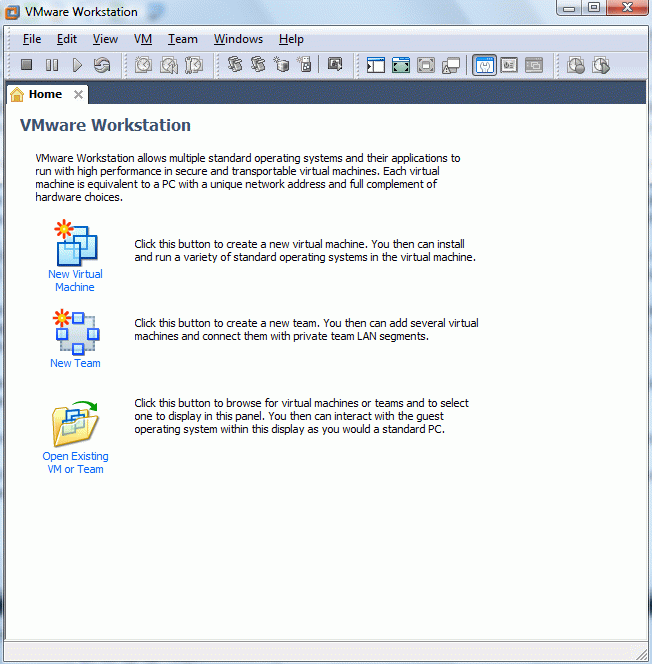Click text about browsing for virtual machines
Viewport: 652px width, 664px height.
301,416
